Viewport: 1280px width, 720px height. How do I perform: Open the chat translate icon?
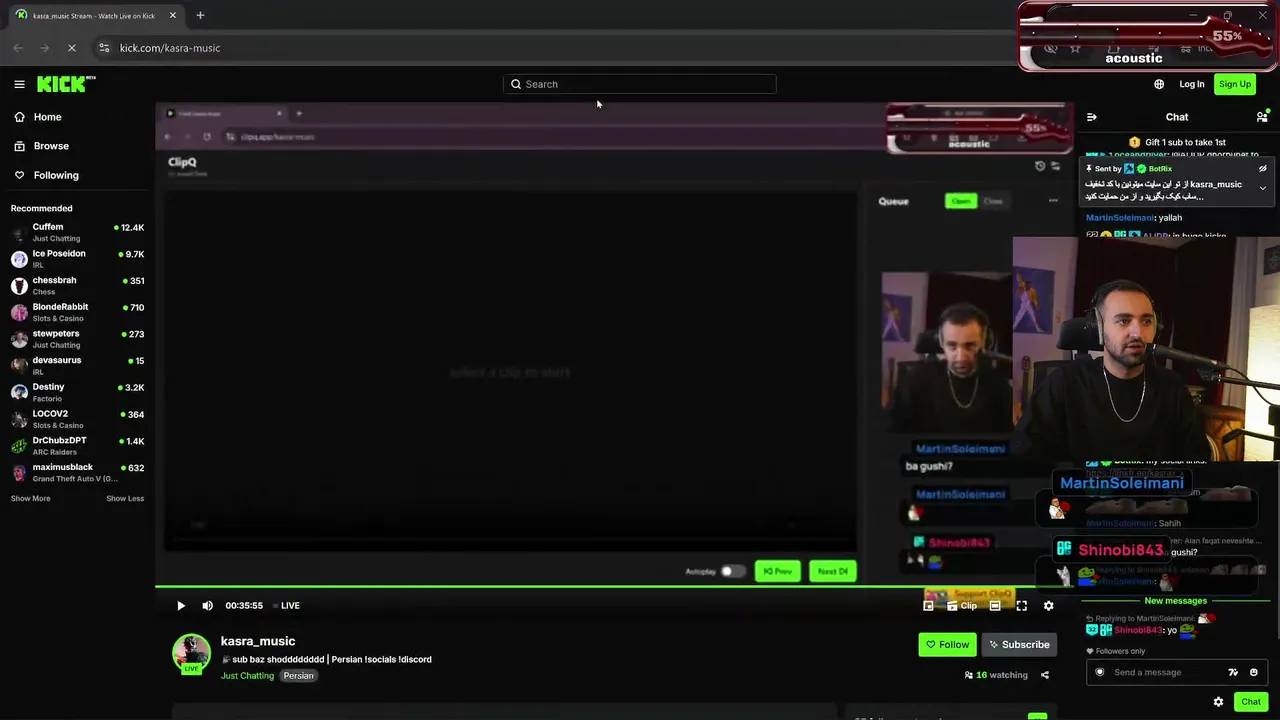(1233, 672)
